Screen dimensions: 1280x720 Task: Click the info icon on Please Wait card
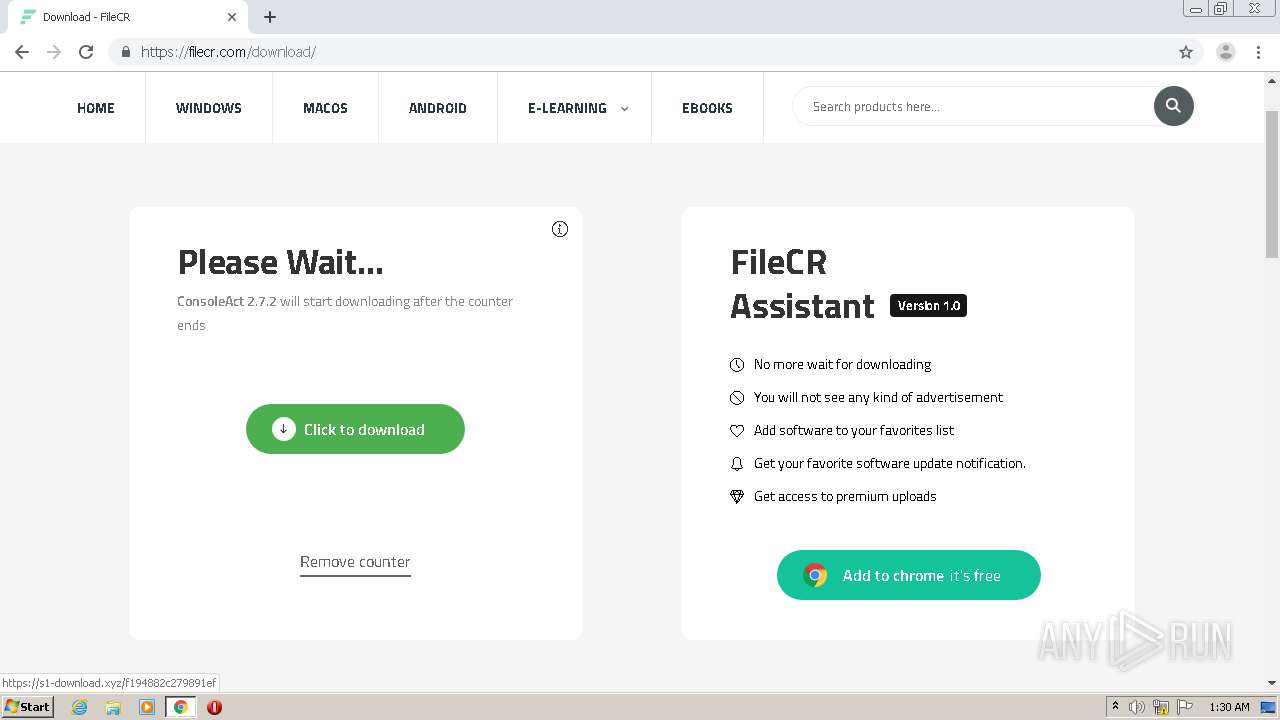[560, 229]
